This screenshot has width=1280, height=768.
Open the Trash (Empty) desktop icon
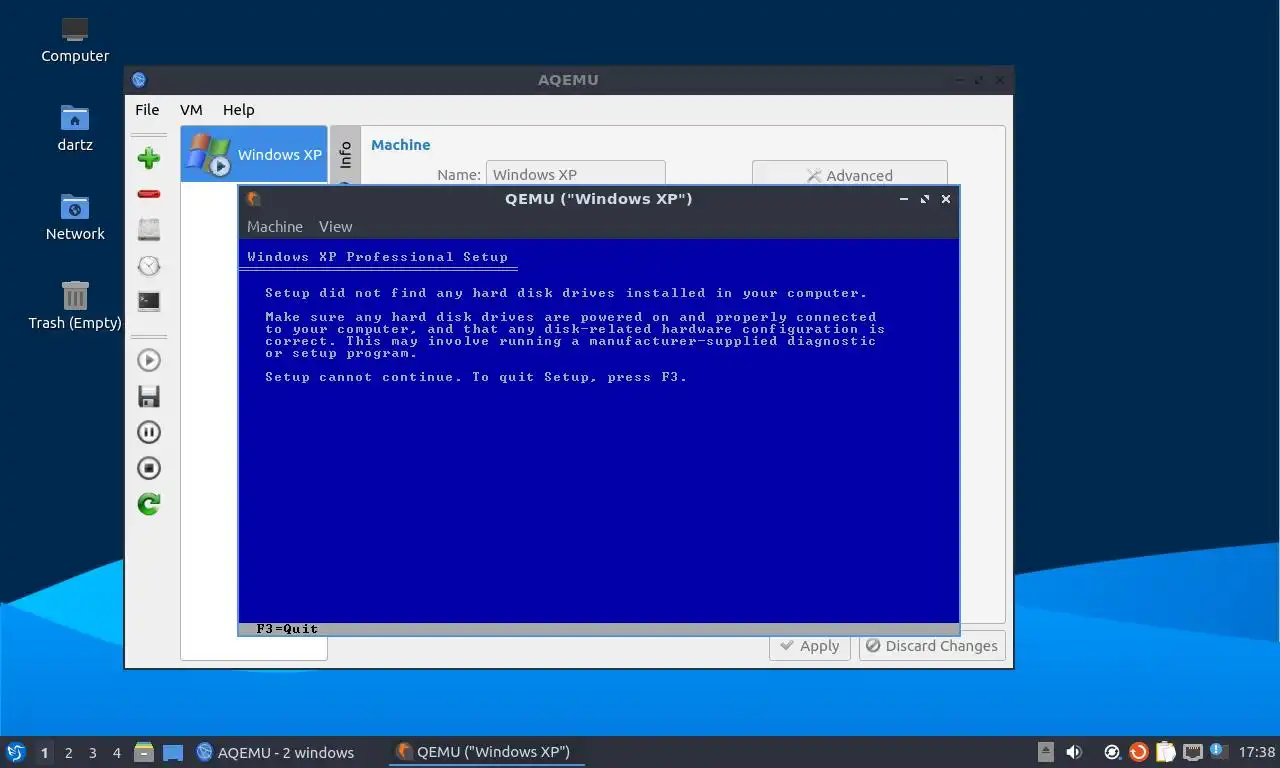tap(75, 306)
